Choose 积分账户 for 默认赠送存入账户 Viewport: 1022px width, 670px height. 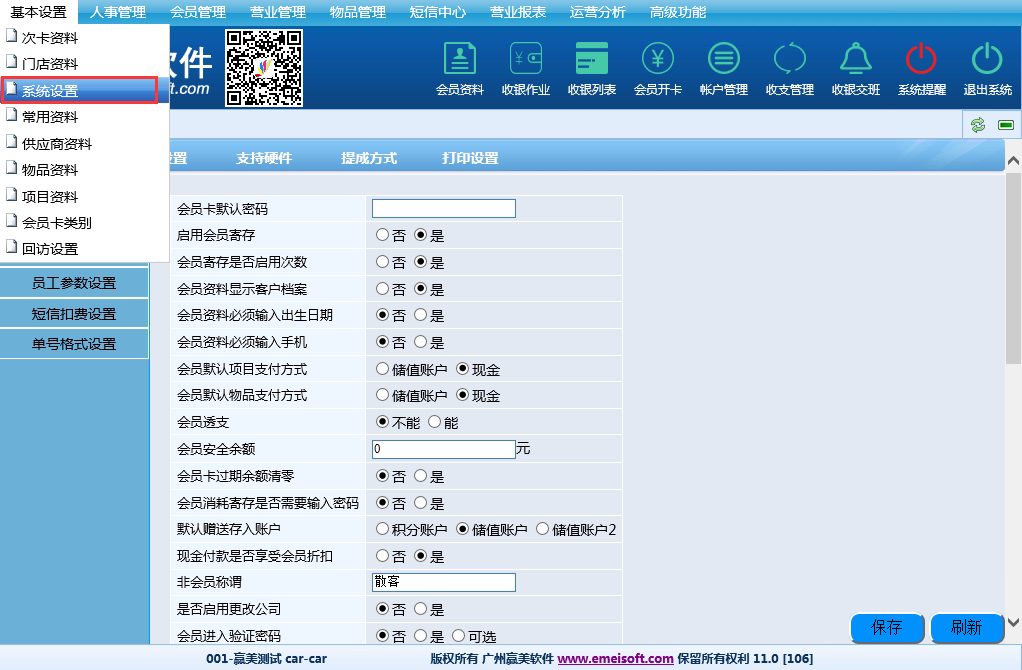pyautogui.click(x=383, y=529)
